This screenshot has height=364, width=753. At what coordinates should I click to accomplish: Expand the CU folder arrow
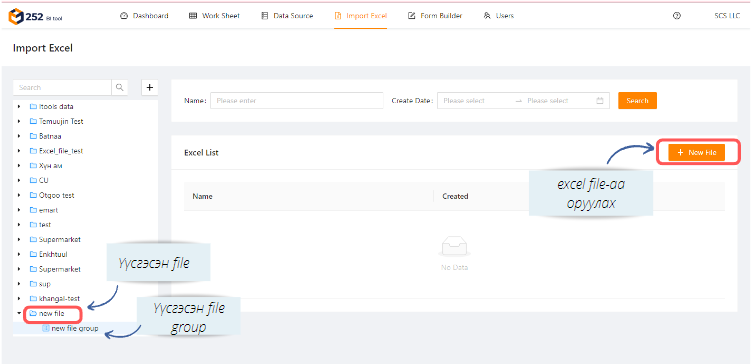pos(19,181)
